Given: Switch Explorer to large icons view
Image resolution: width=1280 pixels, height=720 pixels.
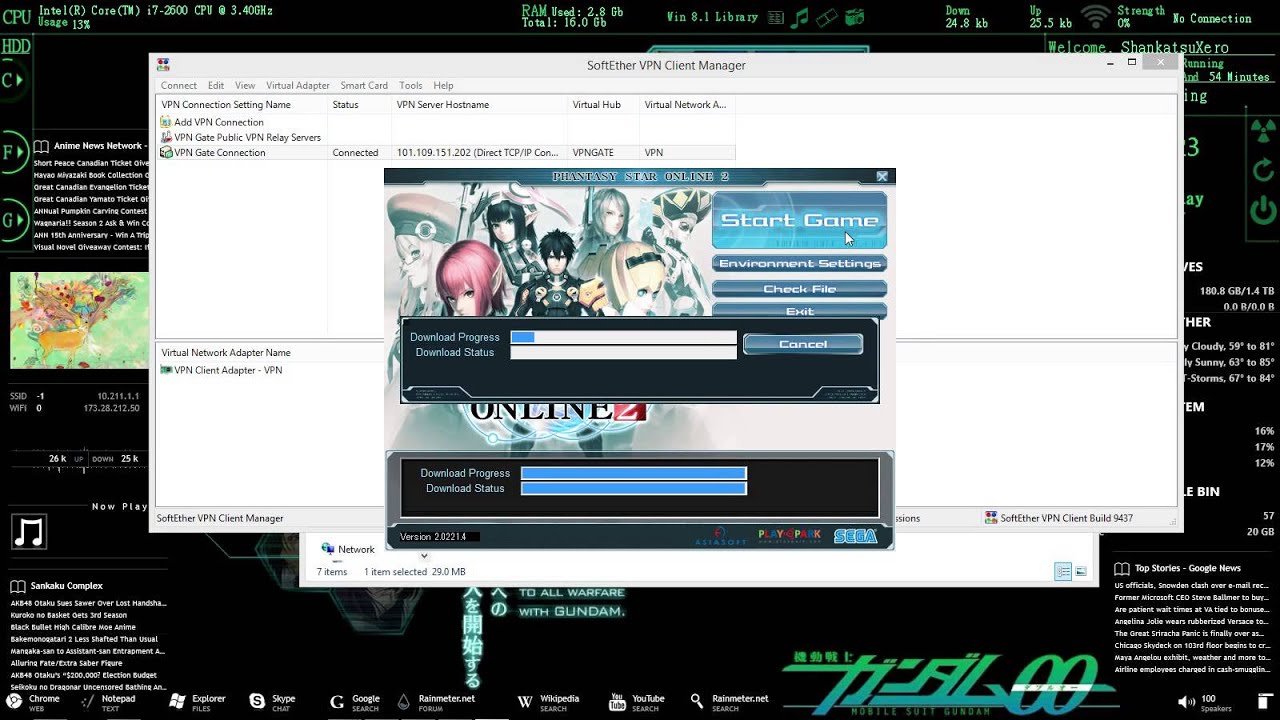Looking at the screenshot, I should 1083,572.
